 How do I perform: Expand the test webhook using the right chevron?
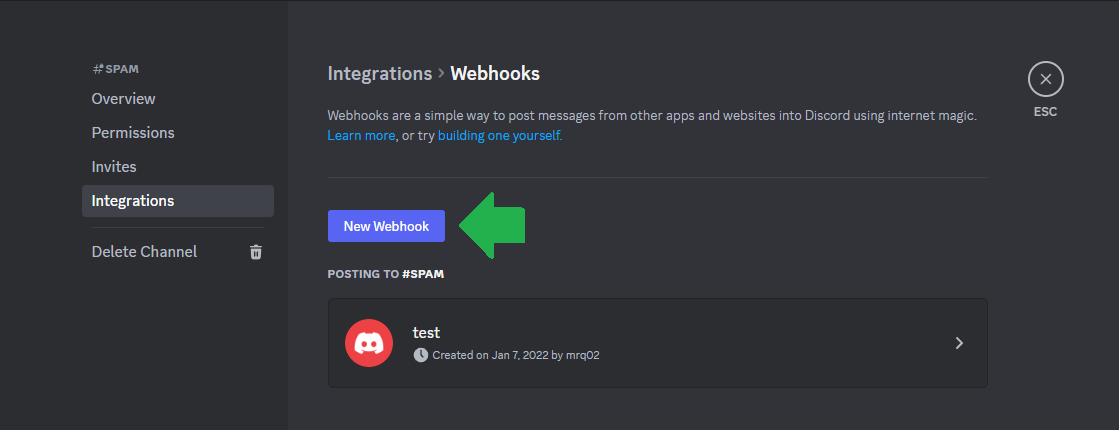click(x=959, y=343)
